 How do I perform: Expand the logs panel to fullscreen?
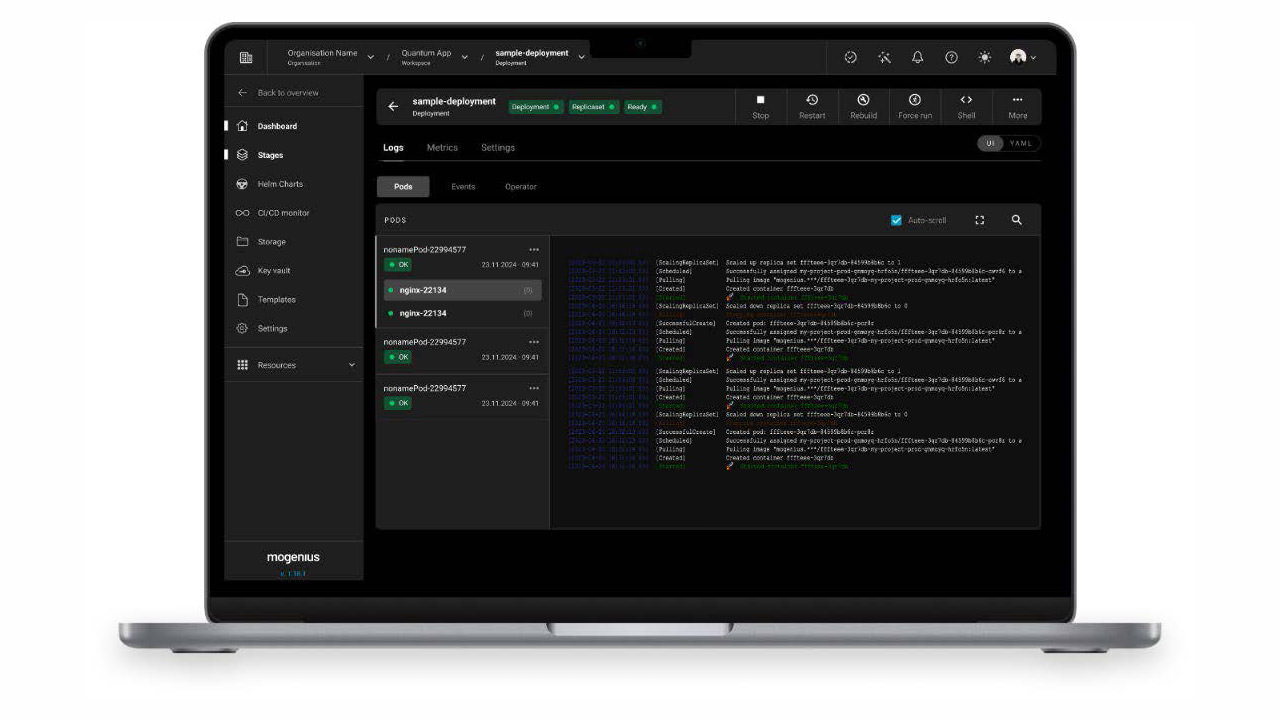(979, 219)
